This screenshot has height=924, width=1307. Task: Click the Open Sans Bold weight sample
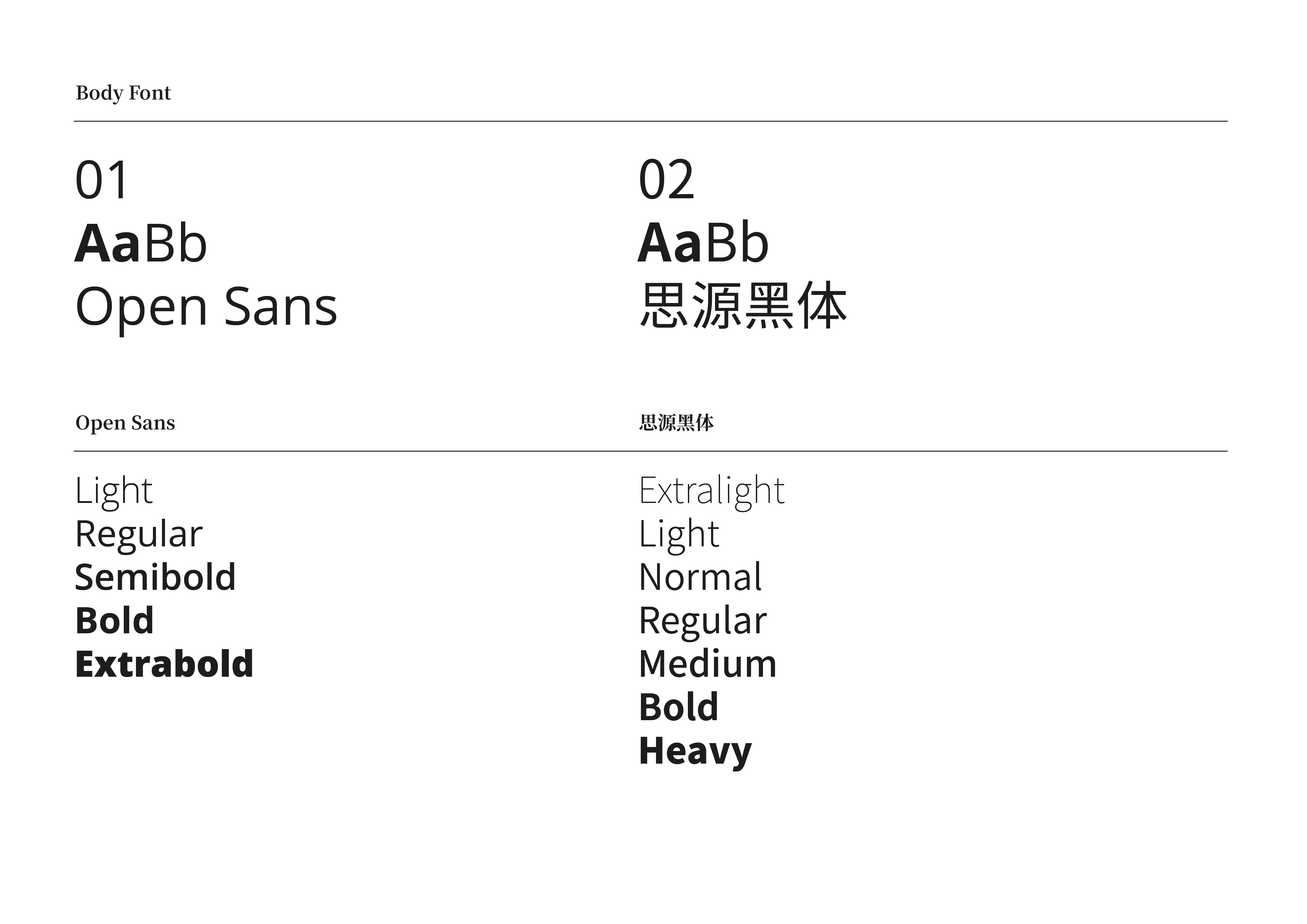(114, 620)
